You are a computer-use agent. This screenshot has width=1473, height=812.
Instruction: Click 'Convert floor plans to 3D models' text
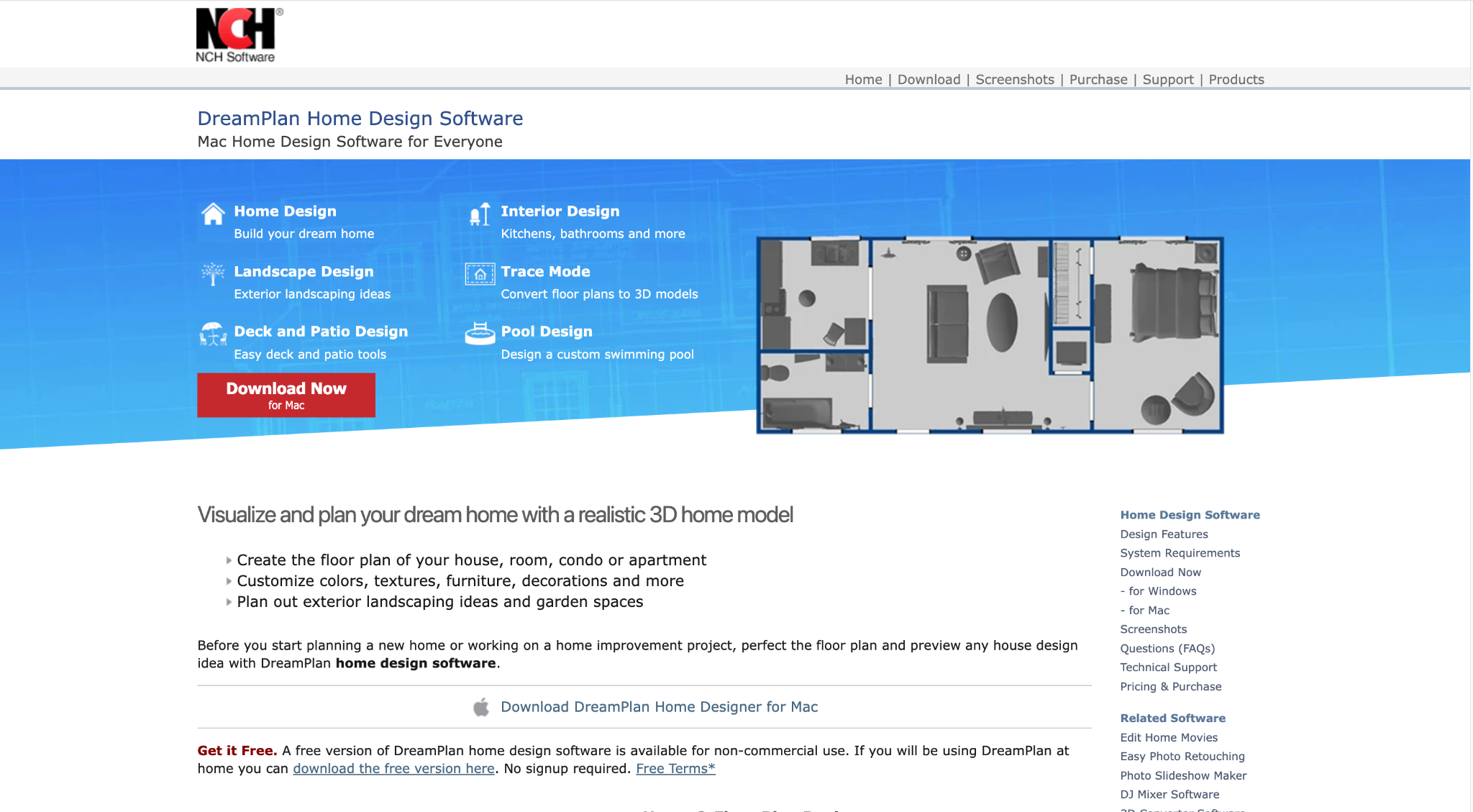tap(599, 294)
